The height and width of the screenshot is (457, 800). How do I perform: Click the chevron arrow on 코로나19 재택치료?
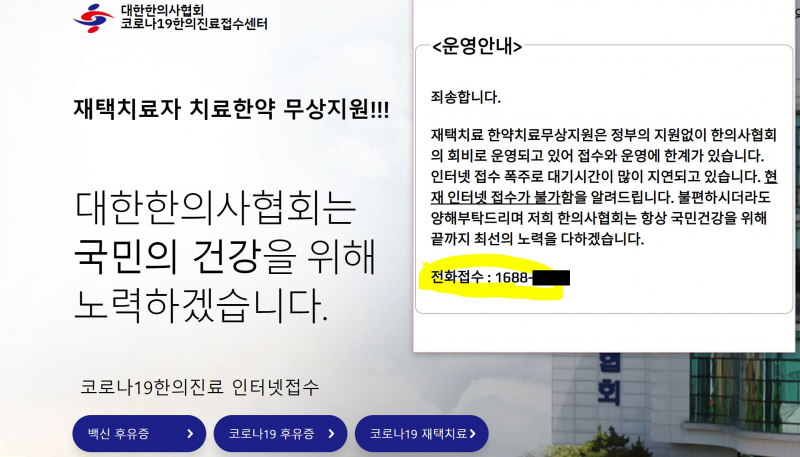click(x=473, y=434)
